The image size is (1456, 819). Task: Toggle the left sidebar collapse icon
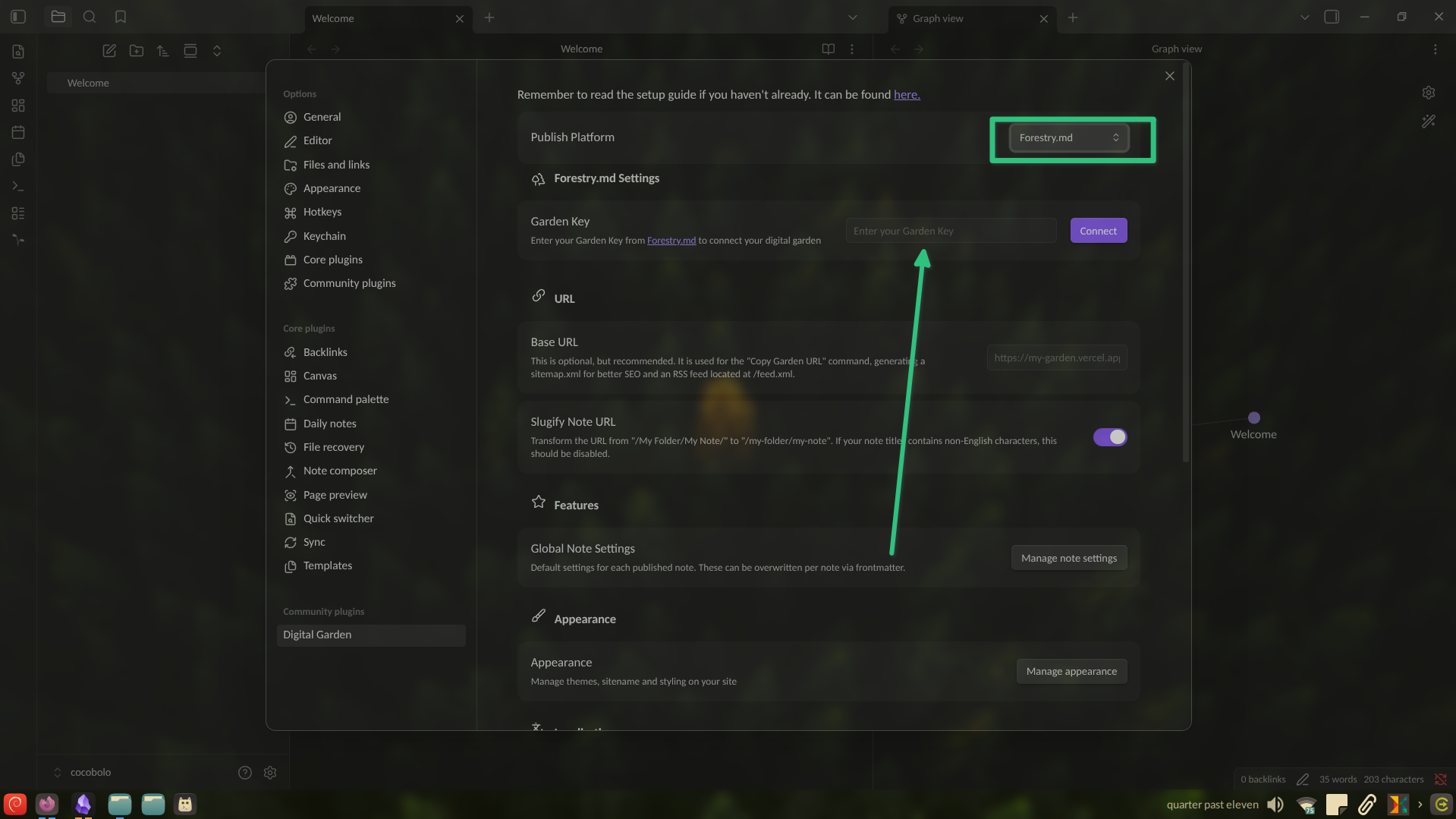pos(18,17)
